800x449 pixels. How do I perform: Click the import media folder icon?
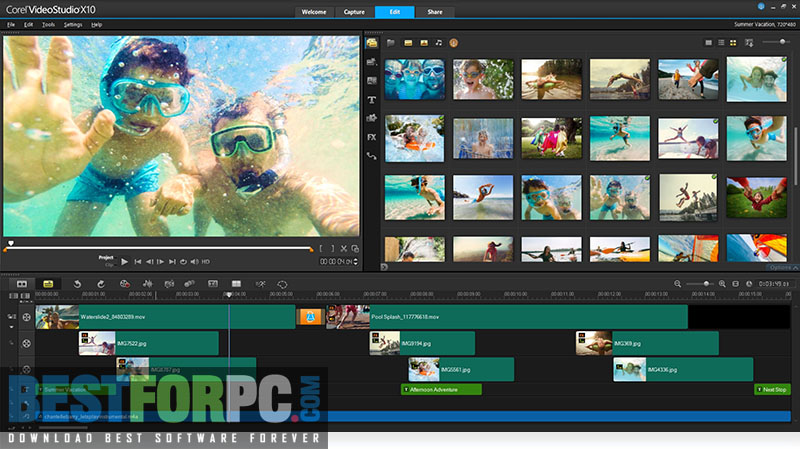coord(391,43)
